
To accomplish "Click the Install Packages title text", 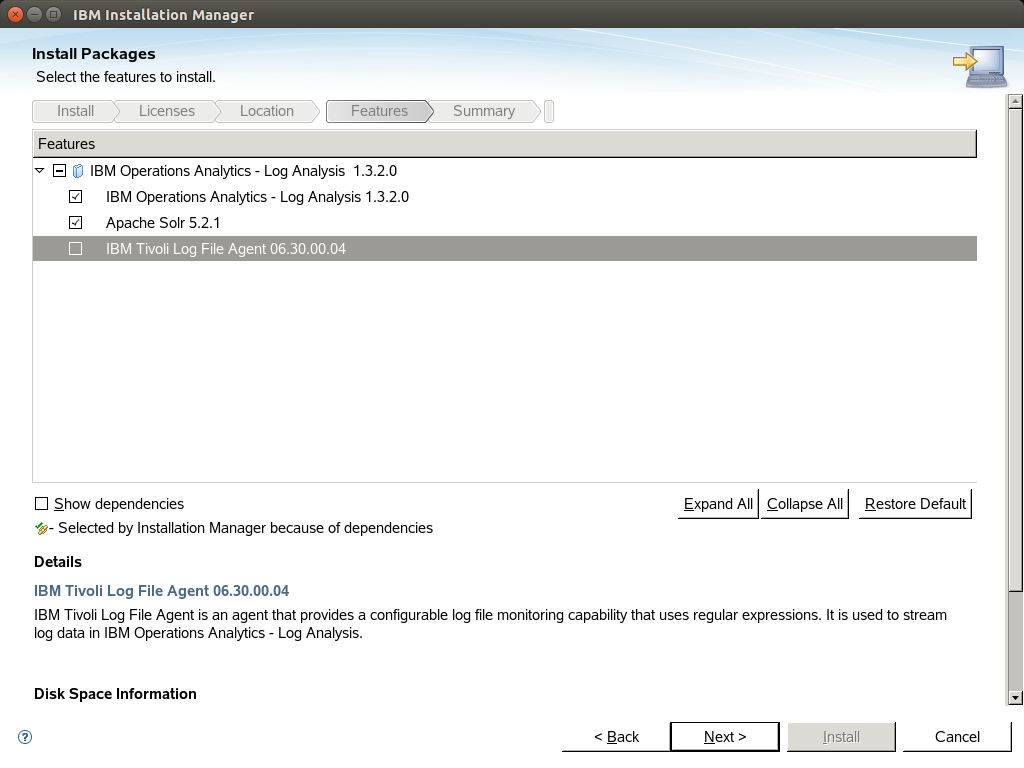I will click(x=93, y=54).
